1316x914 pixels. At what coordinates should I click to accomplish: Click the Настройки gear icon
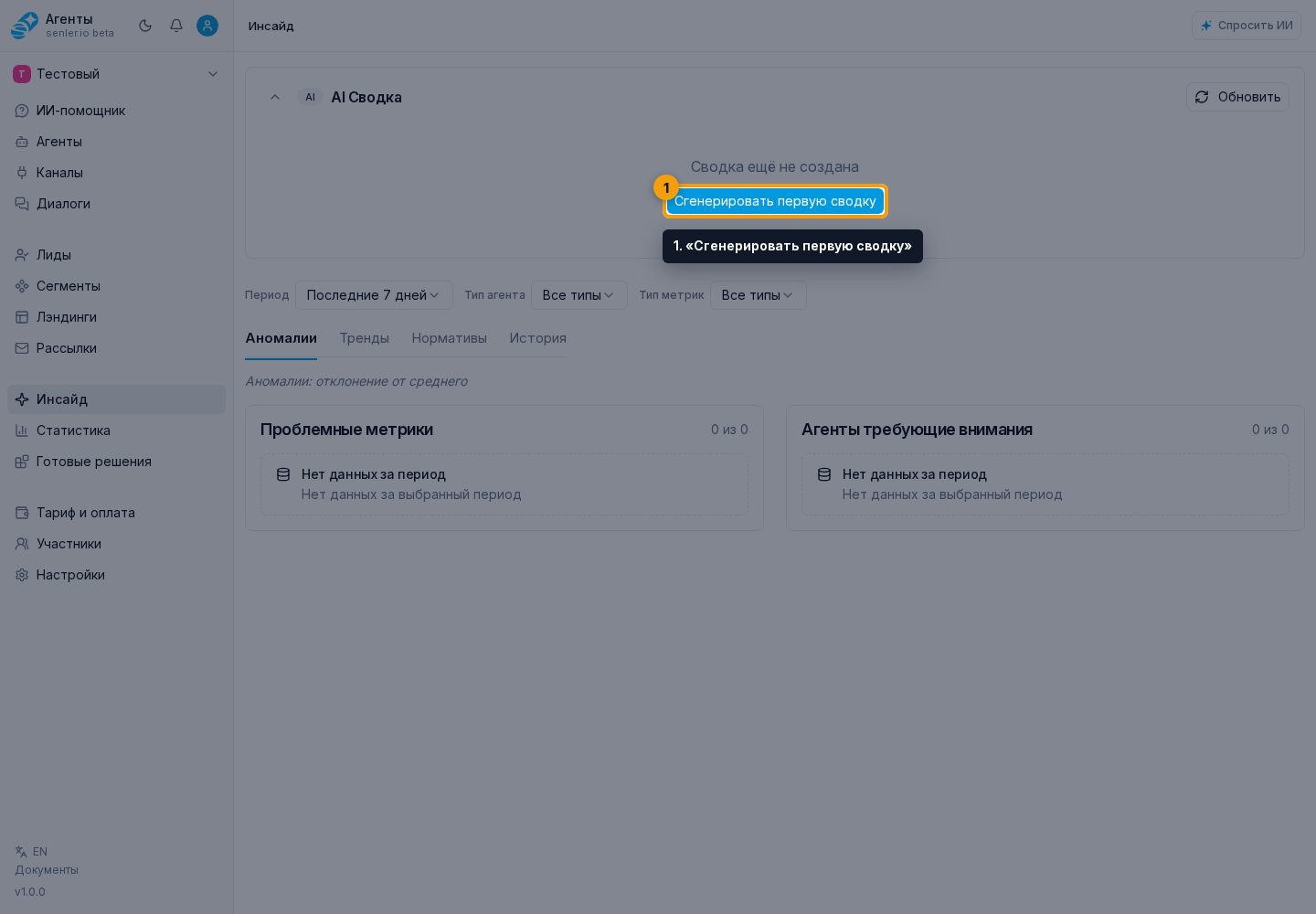22,575
